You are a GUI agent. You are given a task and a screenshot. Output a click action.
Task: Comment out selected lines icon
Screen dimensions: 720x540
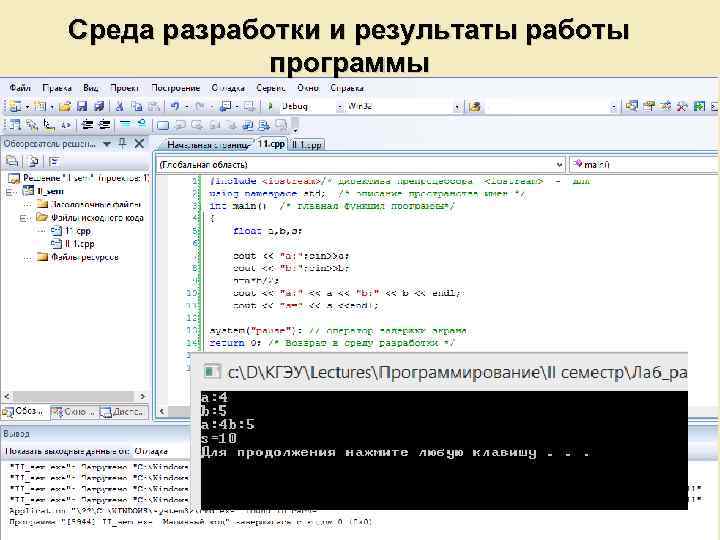point(125,124)
